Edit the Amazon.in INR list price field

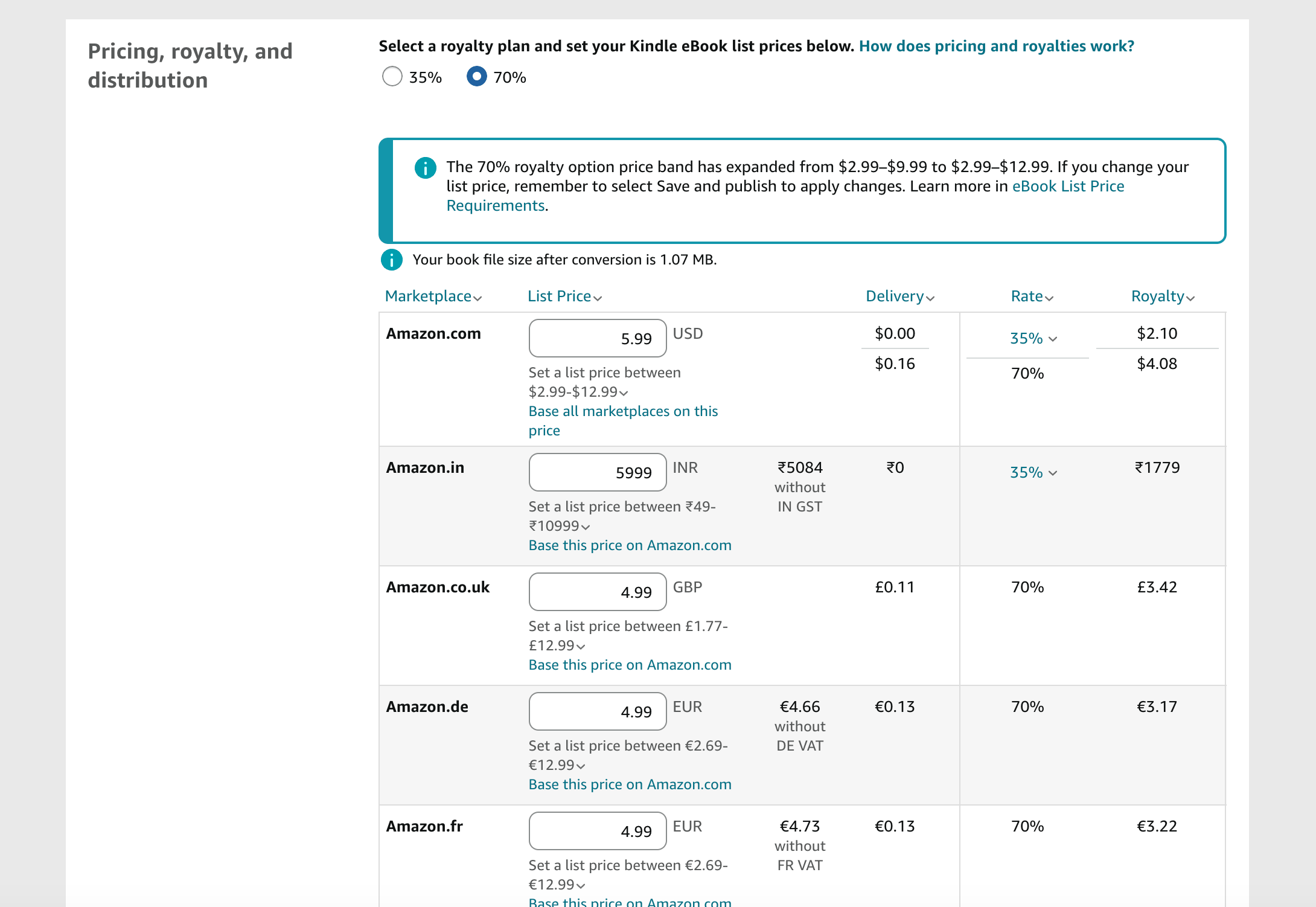(598, 472)
